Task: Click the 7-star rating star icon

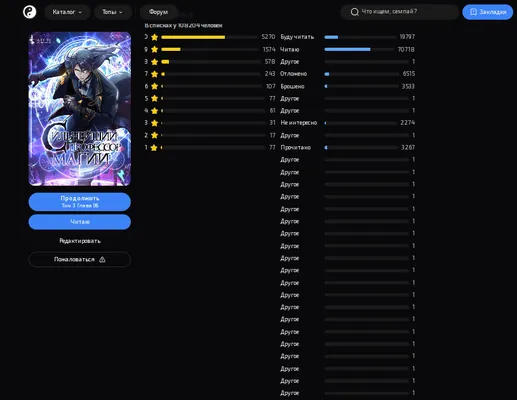Action: coord(154,74)
